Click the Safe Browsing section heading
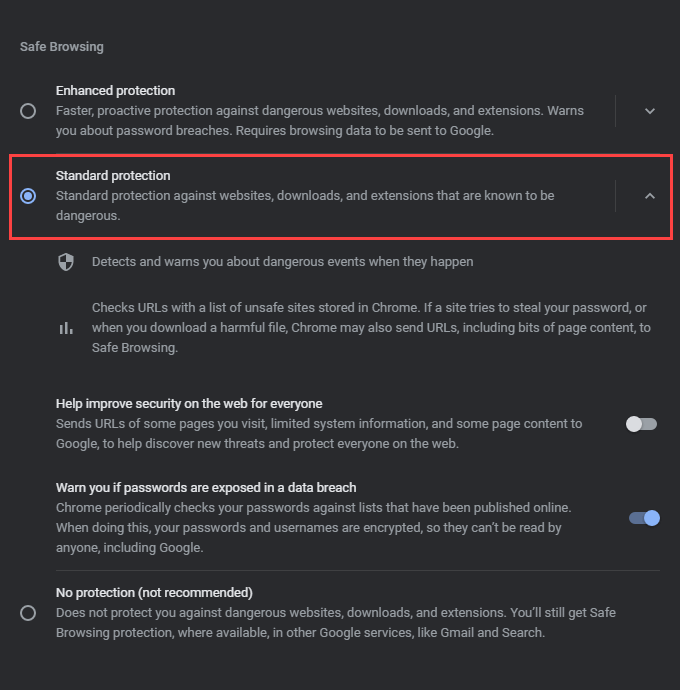 (62, 47)
